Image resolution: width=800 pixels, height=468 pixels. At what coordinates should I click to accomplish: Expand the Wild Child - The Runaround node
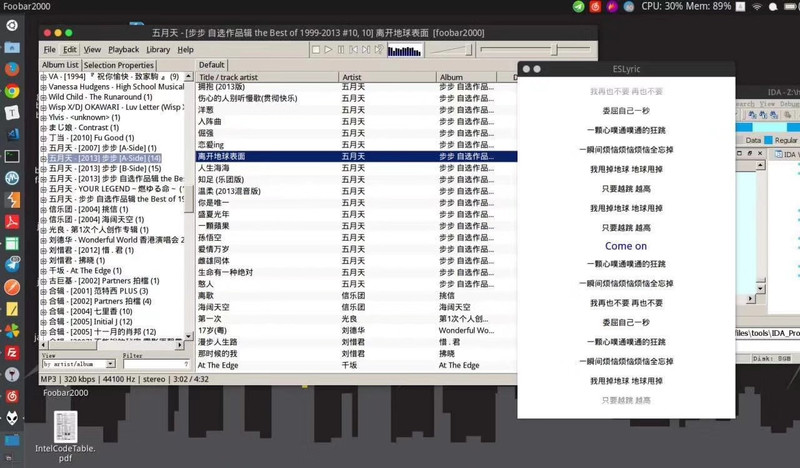44,97
